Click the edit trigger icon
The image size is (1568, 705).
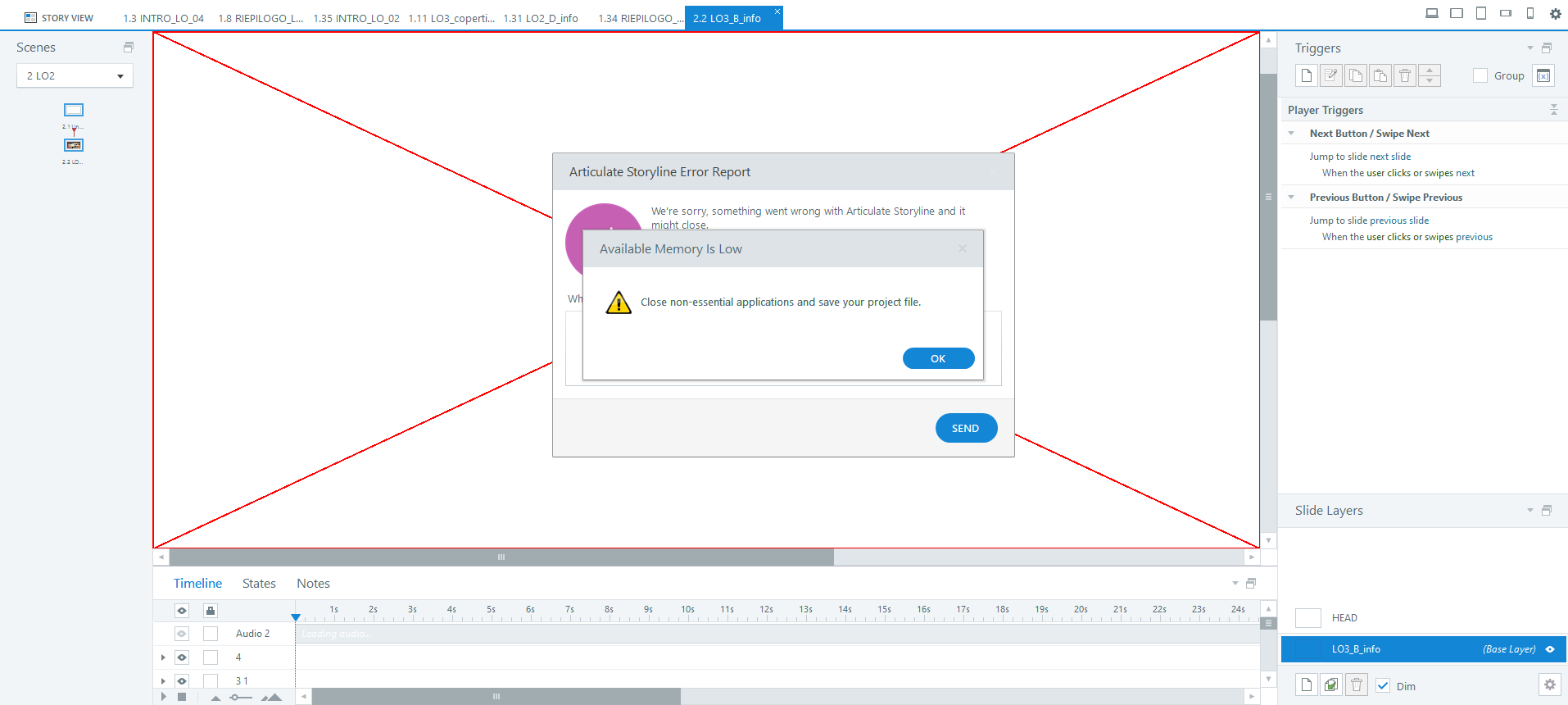[1331, 75]
